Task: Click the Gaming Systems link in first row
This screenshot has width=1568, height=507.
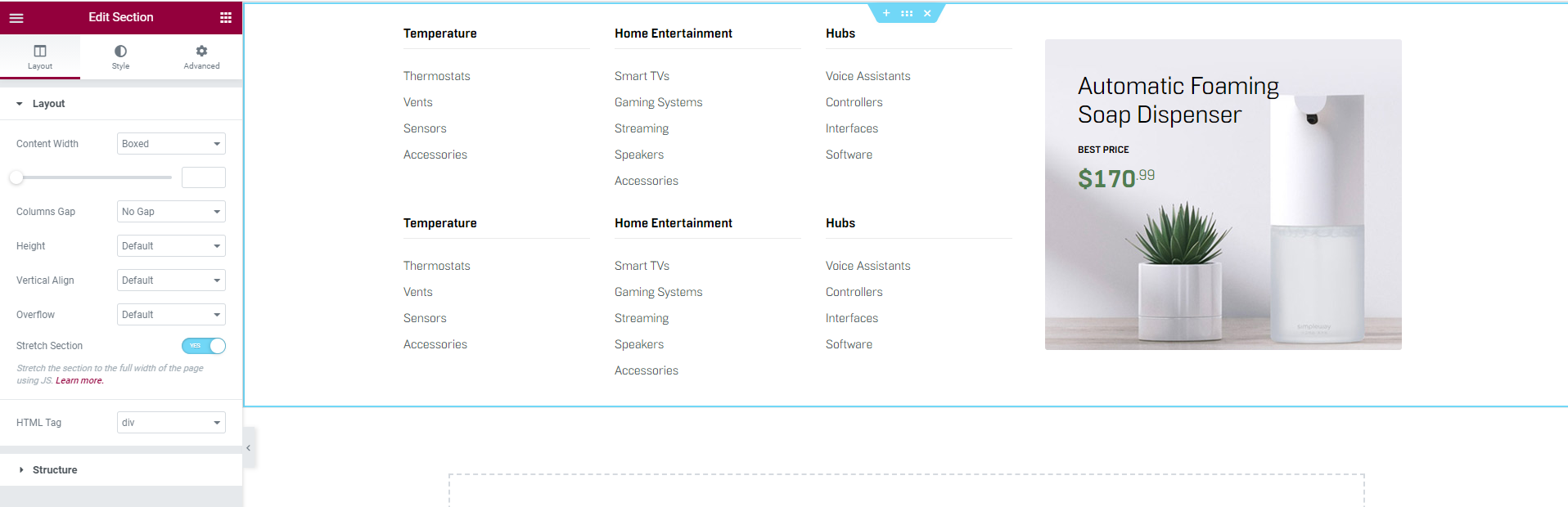Action: coord(658,102)
